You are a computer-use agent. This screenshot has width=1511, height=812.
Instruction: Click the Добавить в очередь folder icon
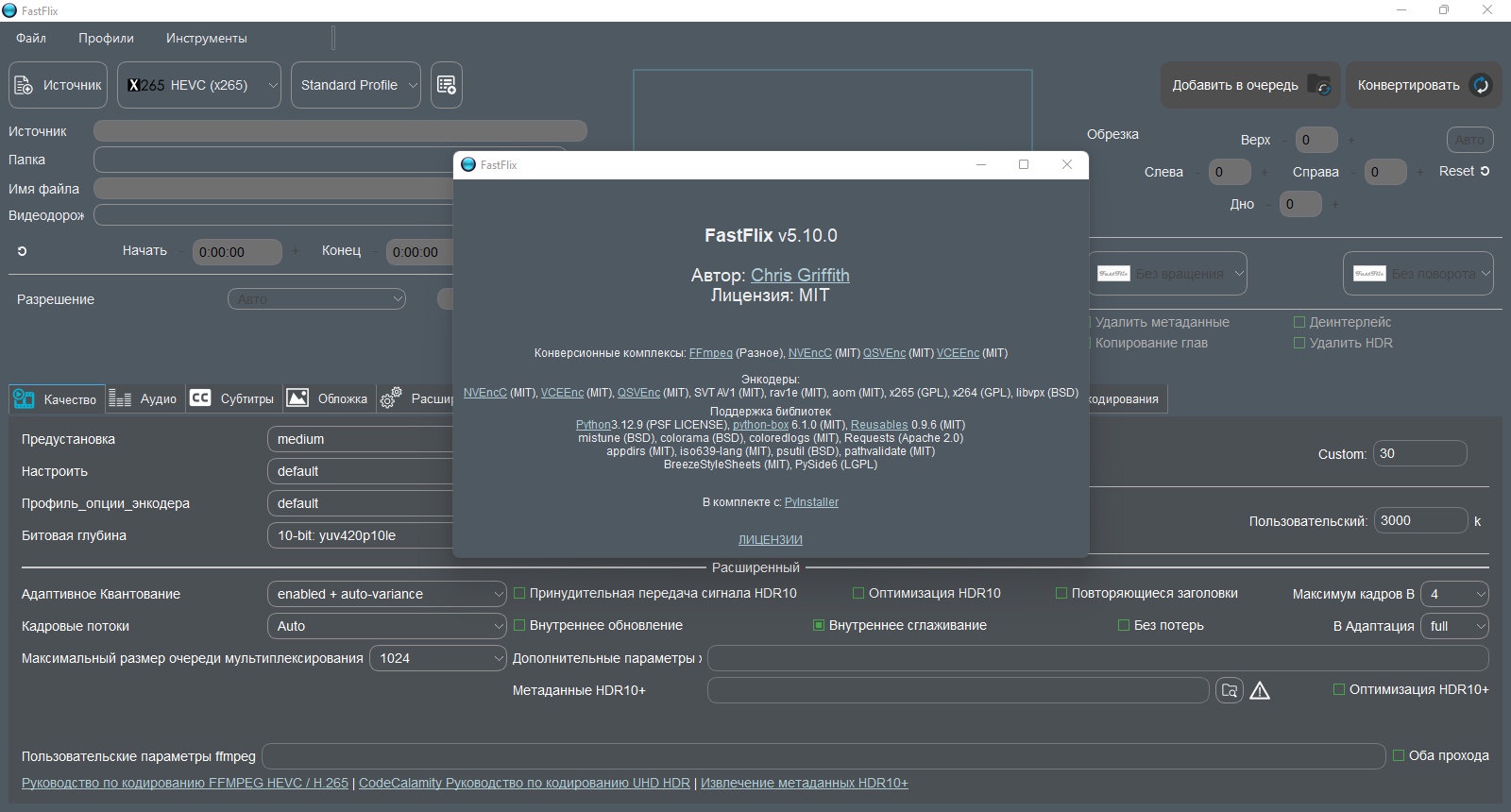click(1318, 85)
